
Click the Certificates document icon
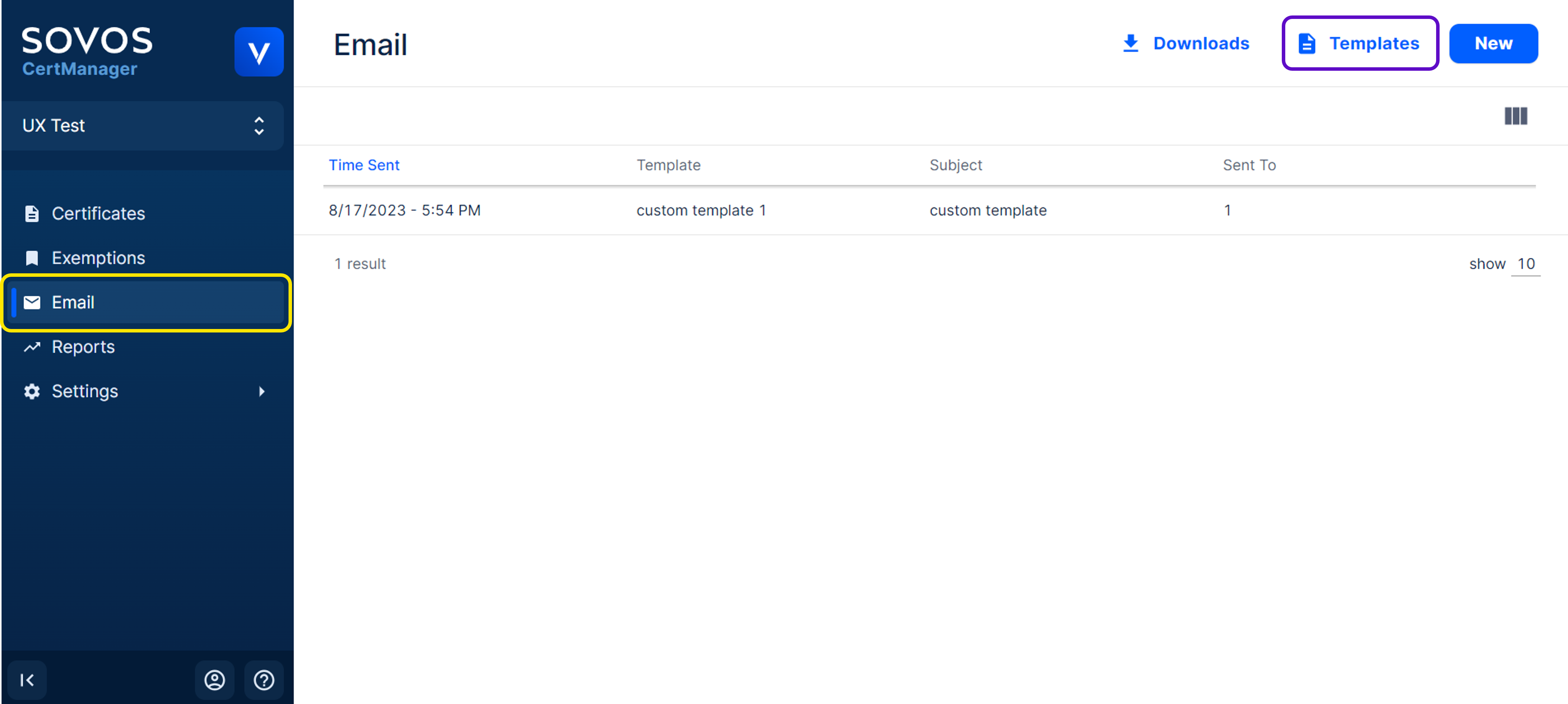point(32,213)
